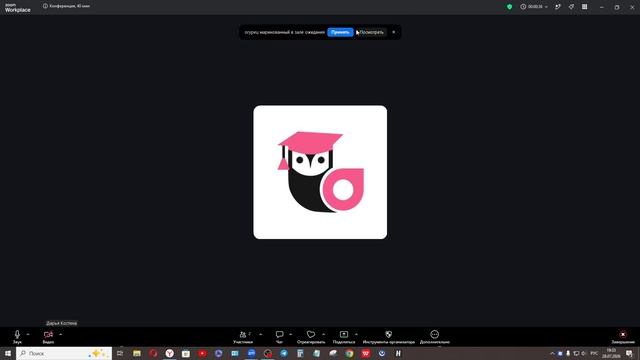Open the YouTube taskbar icon
640x360 pixels.
pyautogui.click(x=202, y=353)
